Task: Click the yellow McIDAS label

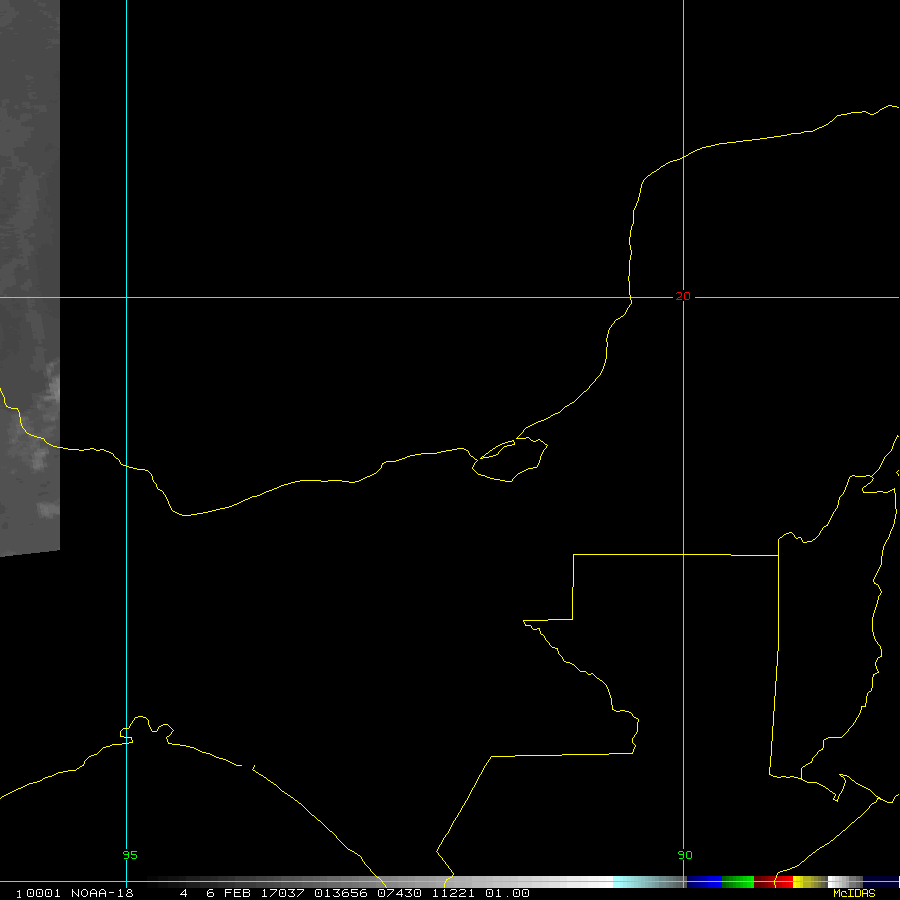Action: point(854,893)
